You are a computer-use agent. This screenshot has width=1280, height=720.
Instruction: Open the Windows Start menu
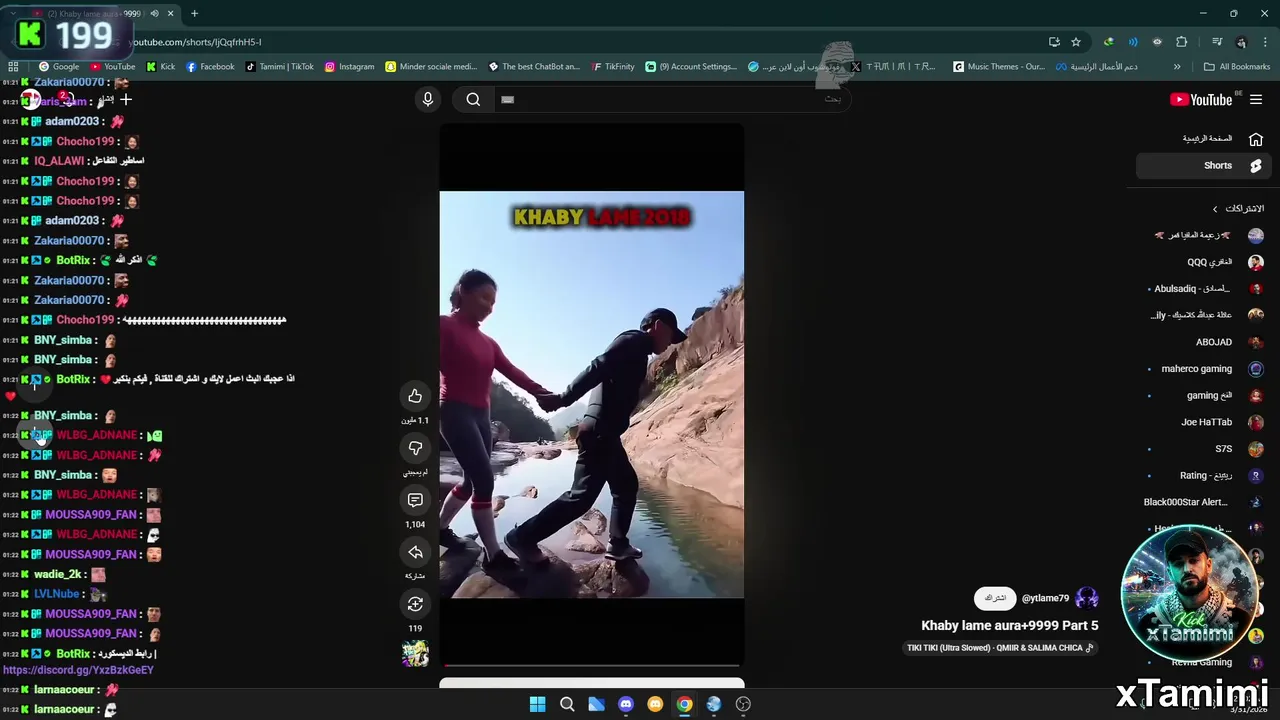click(x=537, y=704)
